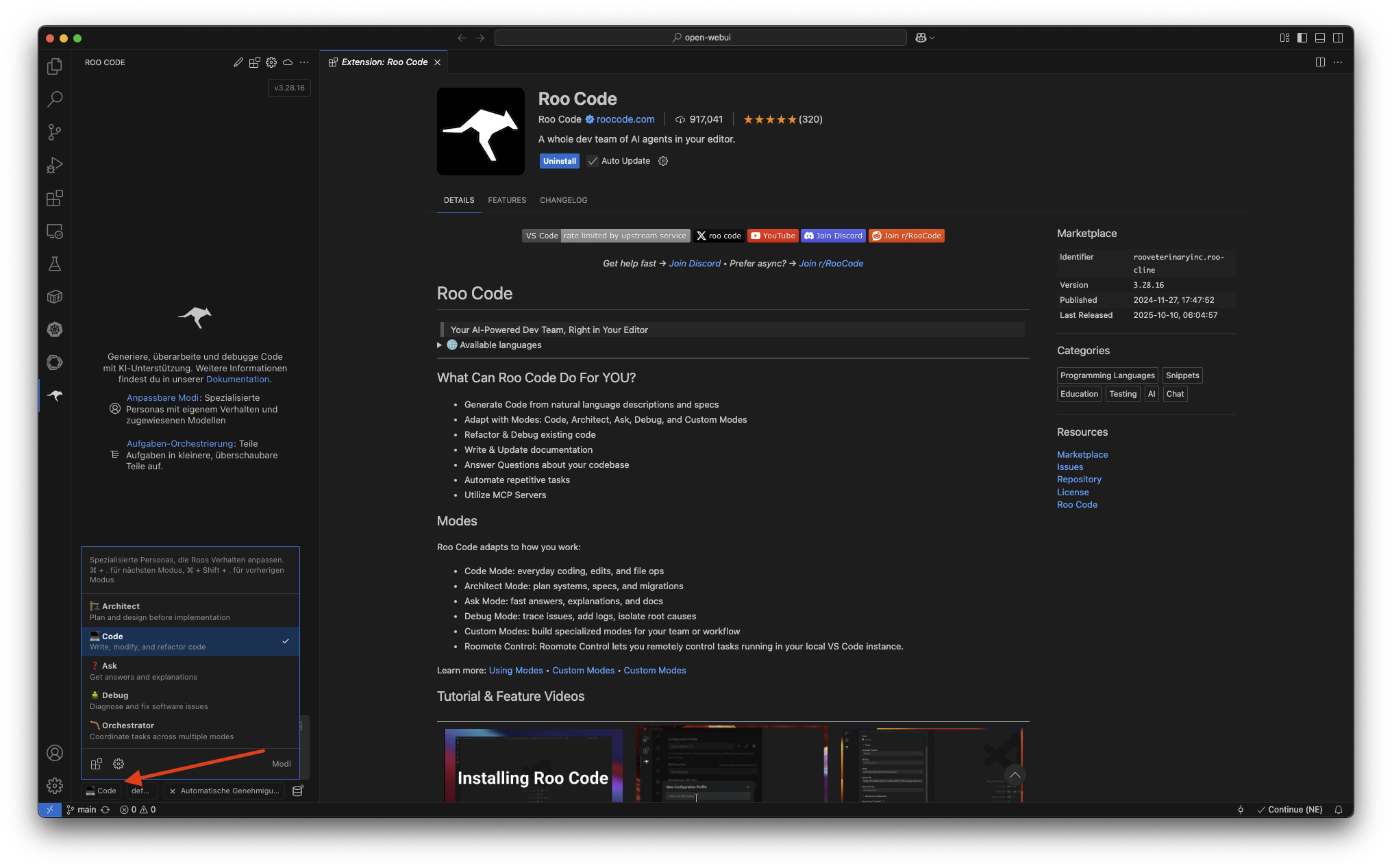Open mode settings gear in mode popup

(x=119, y=764)
